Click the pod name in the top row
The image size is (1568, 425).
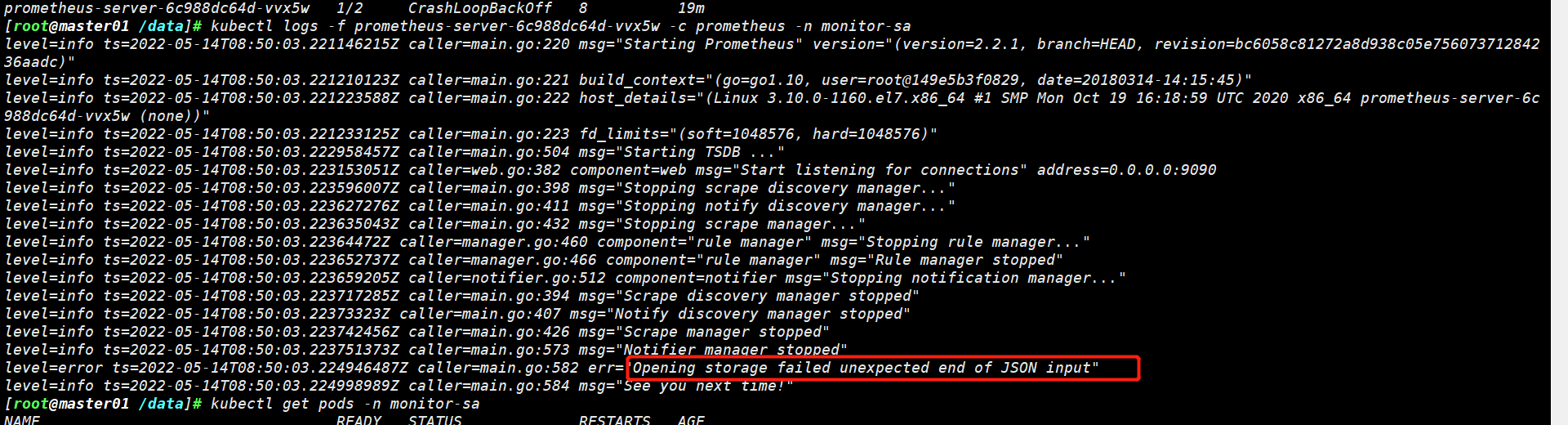click(x=157, y=8)
